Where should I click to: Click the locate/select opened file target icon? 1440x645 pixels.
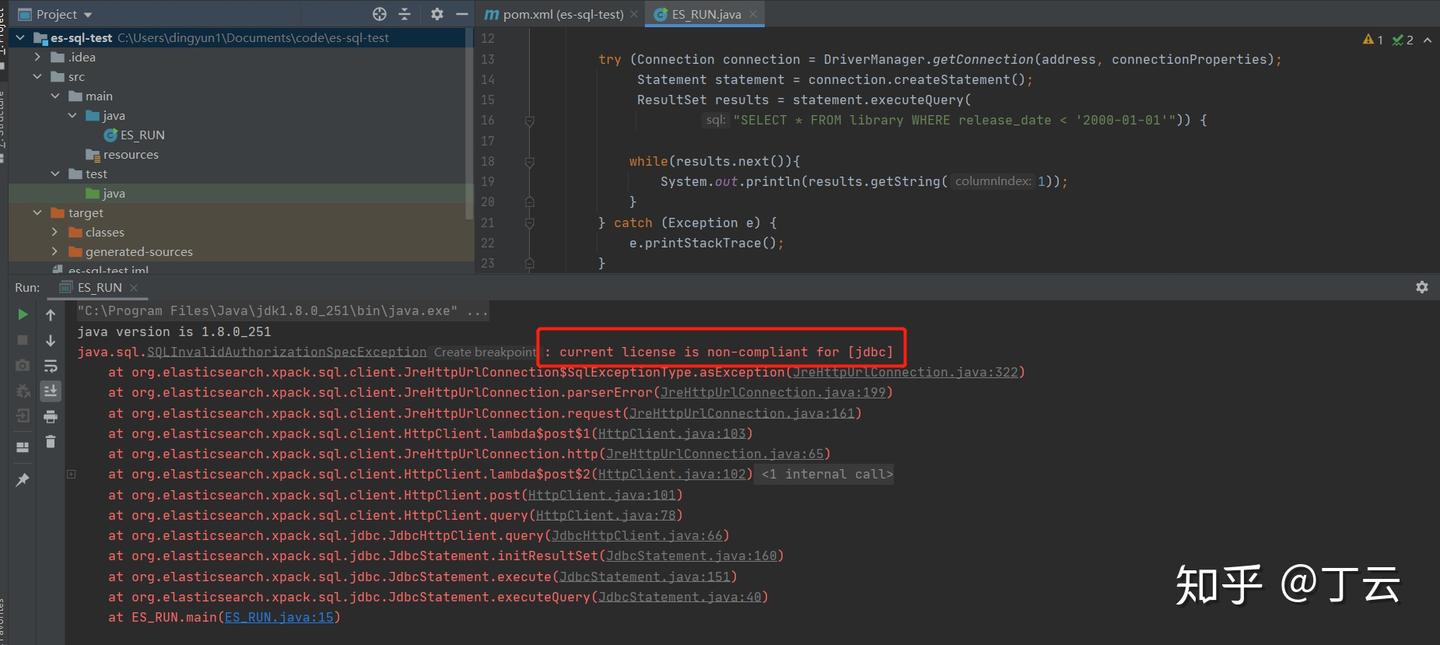[379, 14]
